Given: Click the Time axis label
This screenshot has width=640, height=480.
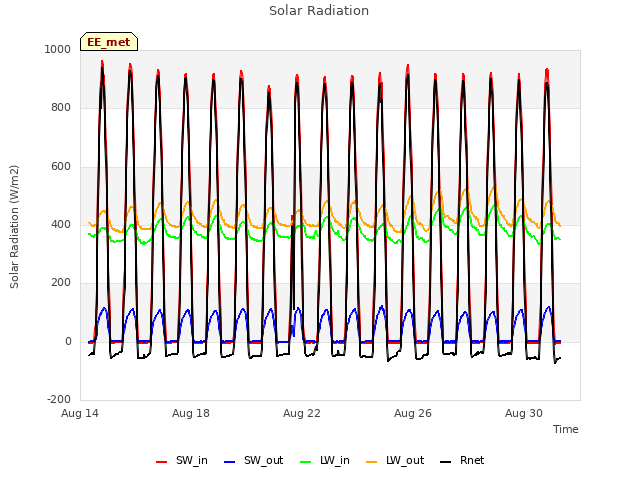Looking at the screenshot, I should pyautogui.click(x=565, y=429).
